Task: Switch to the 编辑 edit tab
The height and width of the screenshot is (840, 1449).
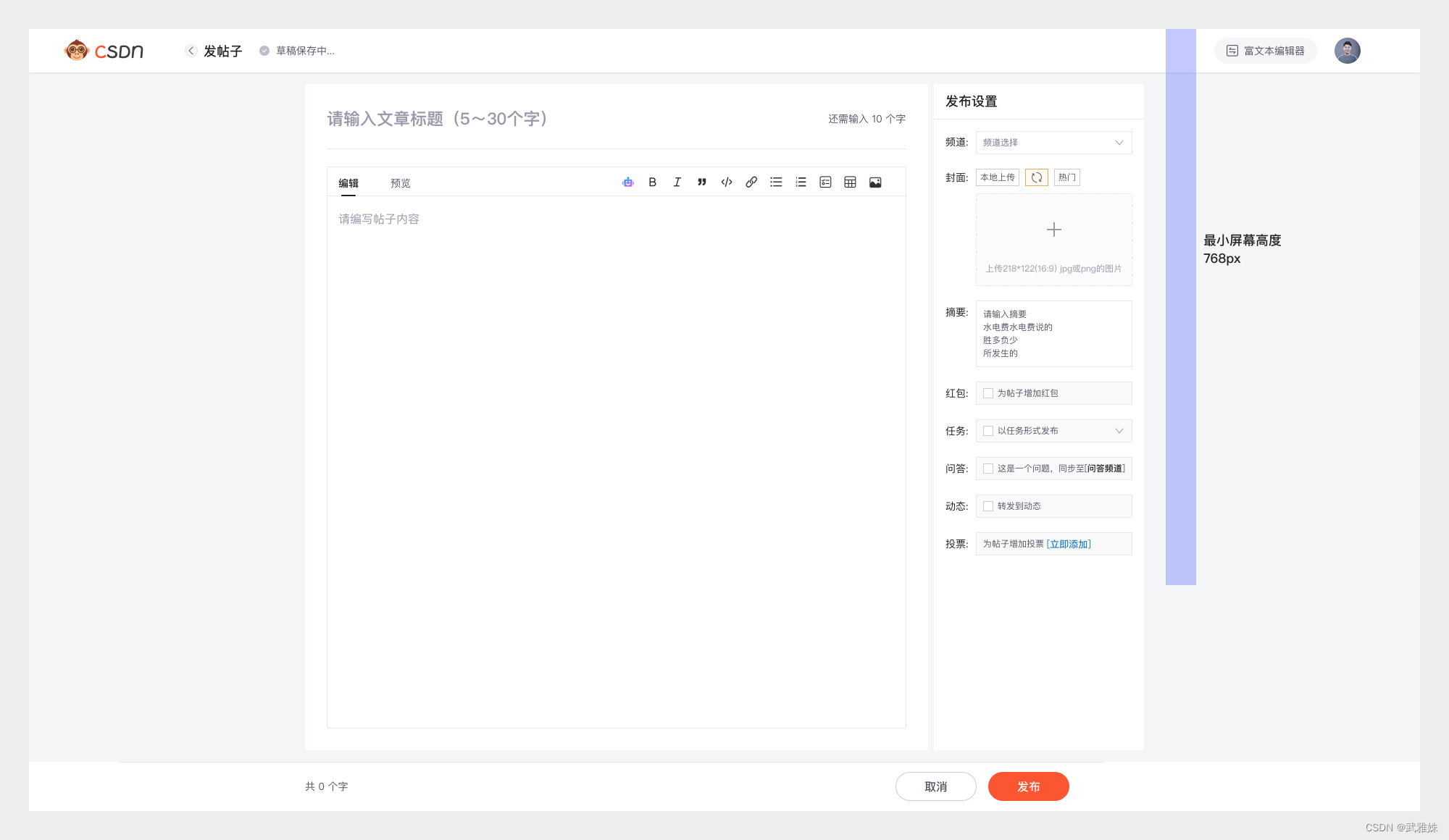Action: point(348,183)
